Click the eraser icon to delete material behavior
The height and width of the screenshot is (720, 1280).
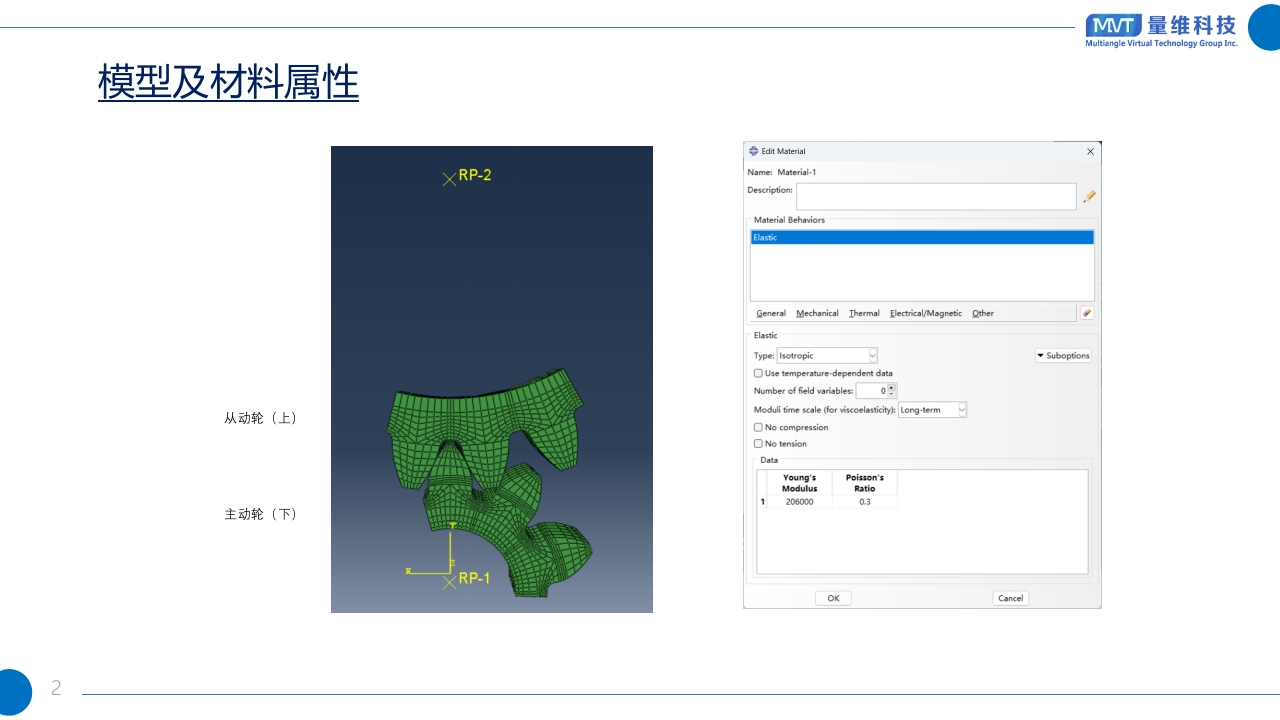(x=1086, y=313)
